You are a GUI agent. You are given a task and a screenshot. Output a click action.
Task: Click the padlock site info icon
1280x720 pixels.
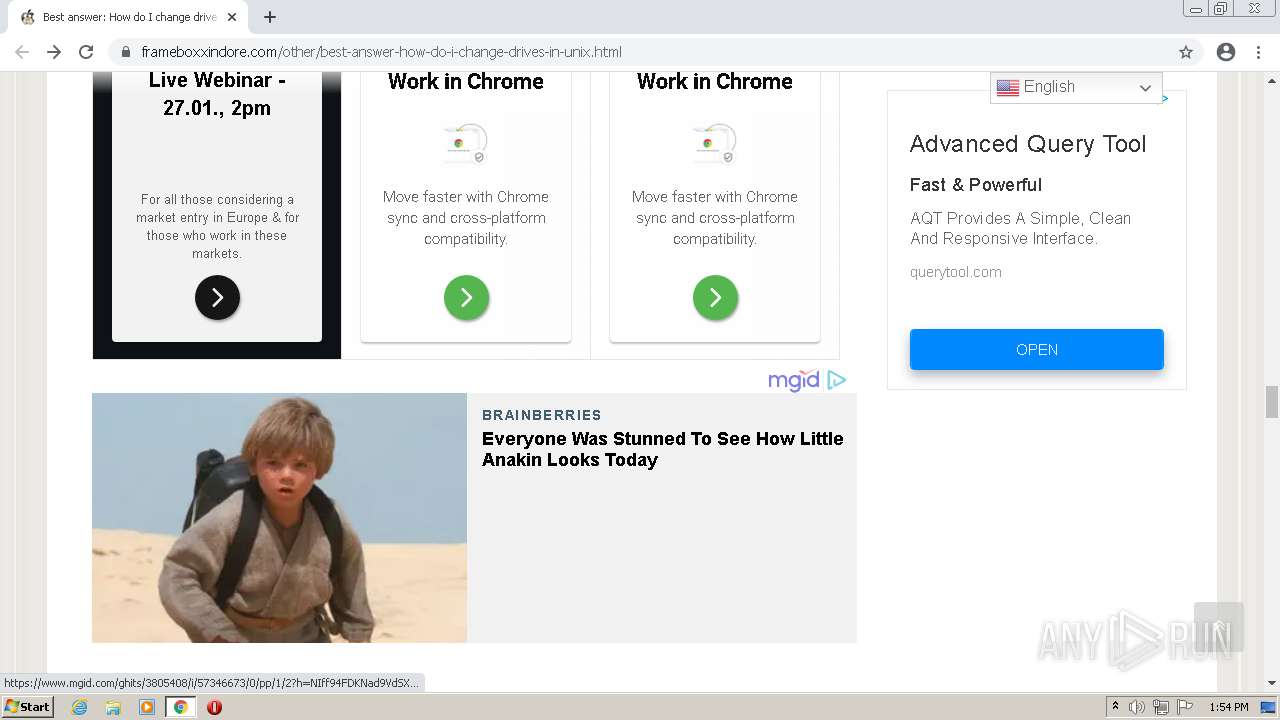point(126,52)
